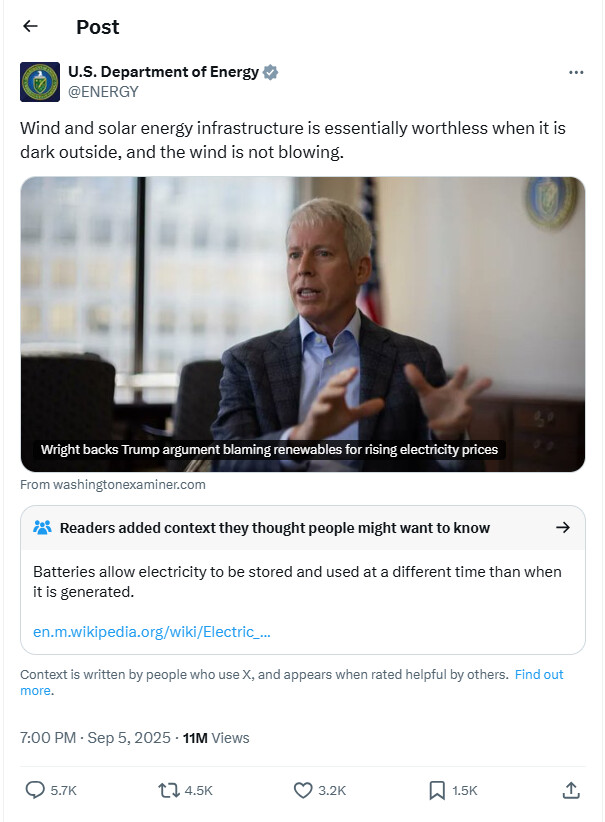Bookmark this post
605x822 pixels.
(437, 790)
